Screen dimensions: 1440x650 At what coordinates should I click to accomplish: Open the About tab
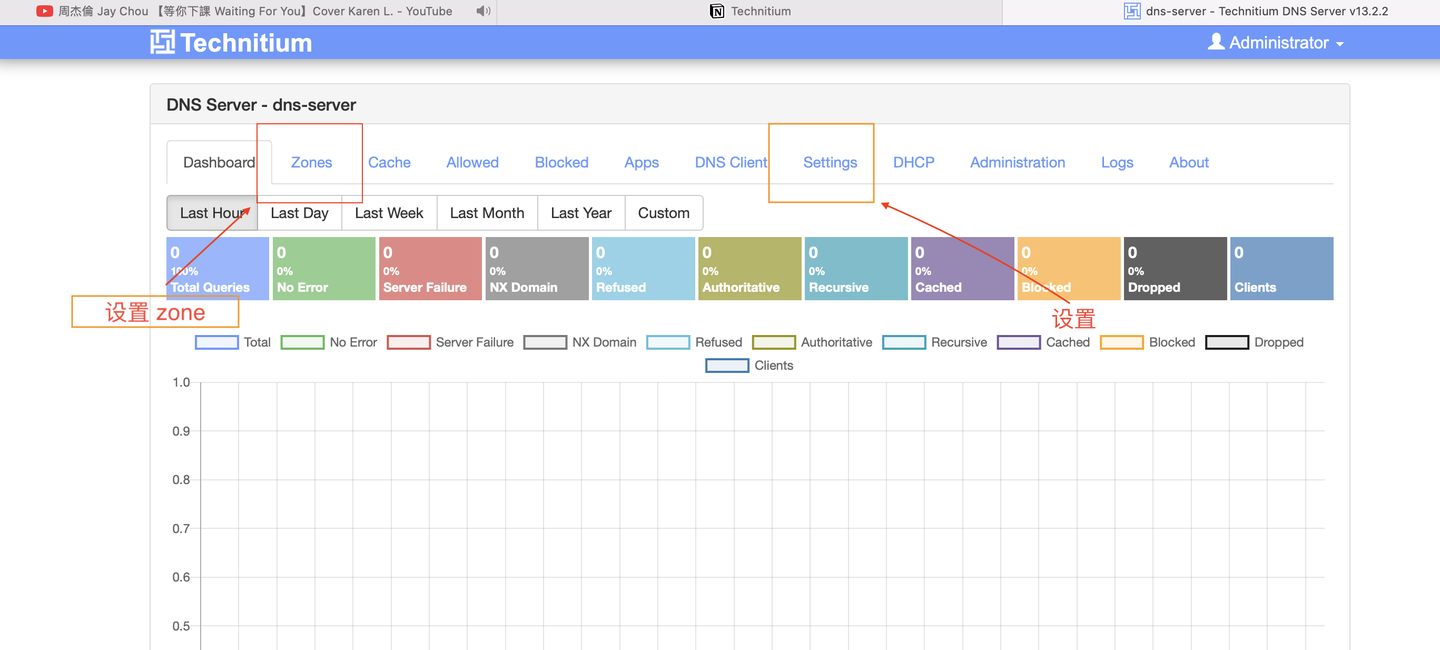pyautogui.click(x=1189, y=162)
